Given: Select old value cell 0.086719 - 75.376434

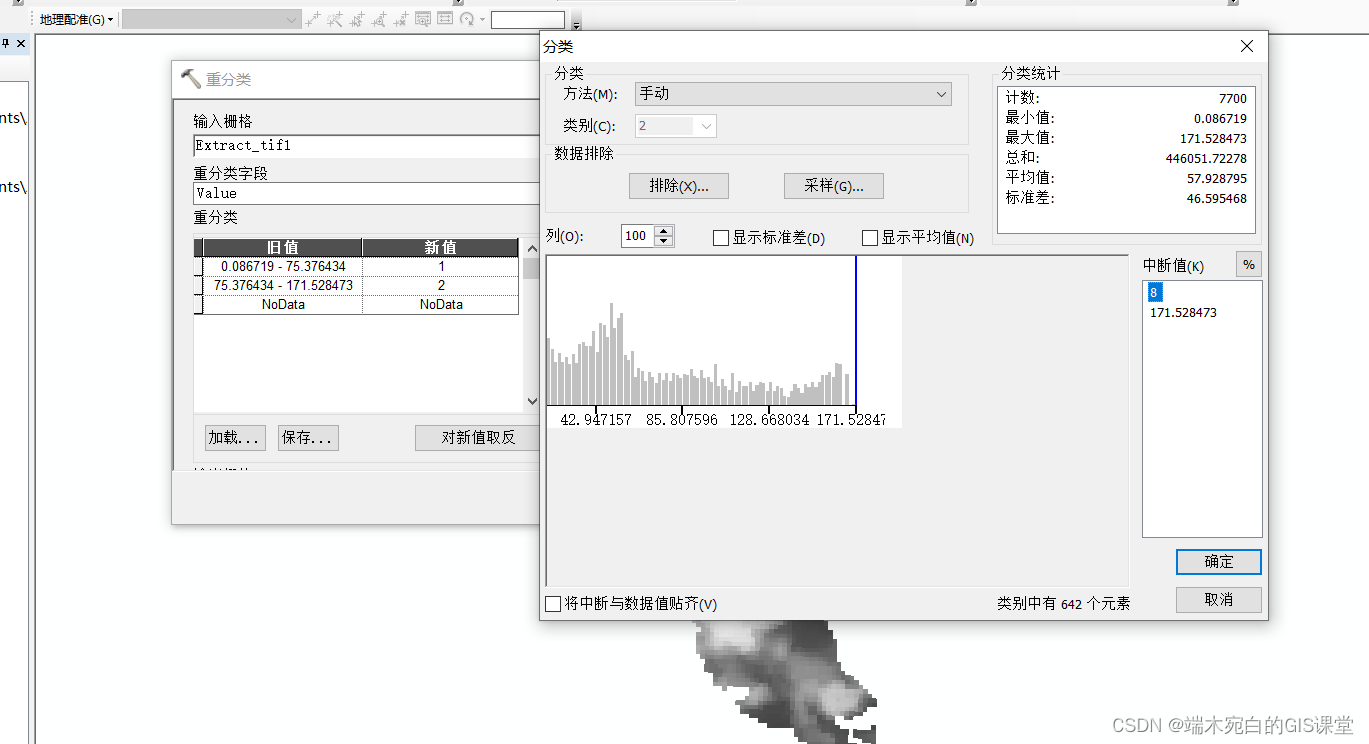Looking at the screenshot, I should click(x=283, y=266).
